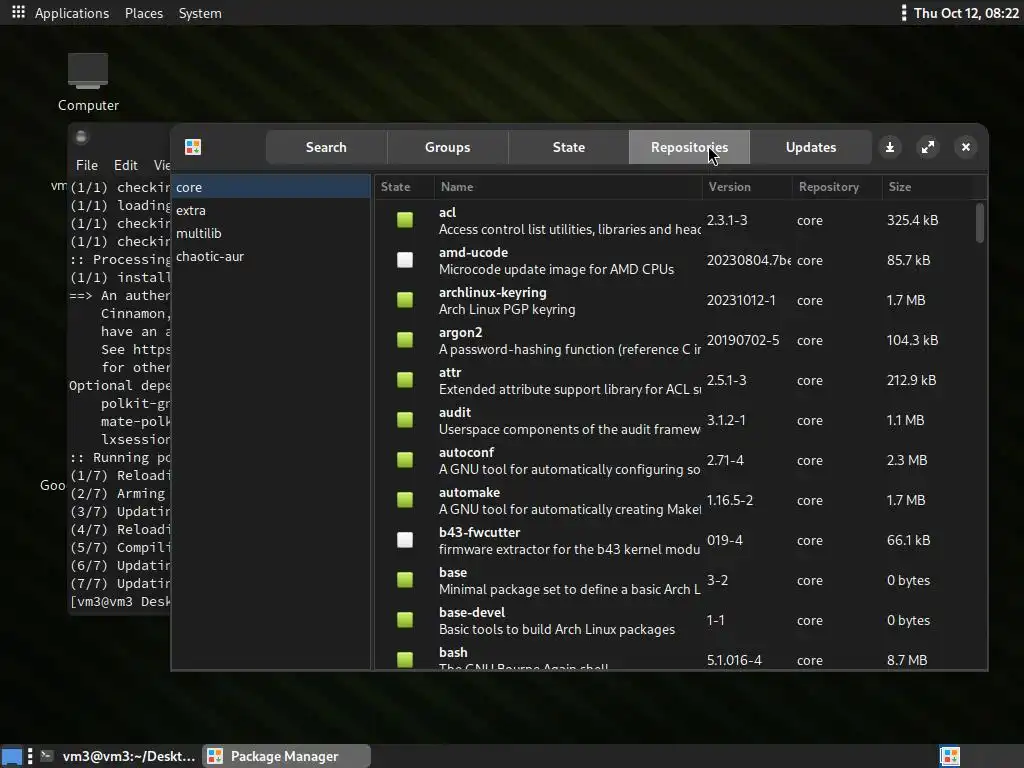Screen dimensions: 1024x768
Task: Select the automake package name
Action: pyautogui.click(x=469, y=492)
